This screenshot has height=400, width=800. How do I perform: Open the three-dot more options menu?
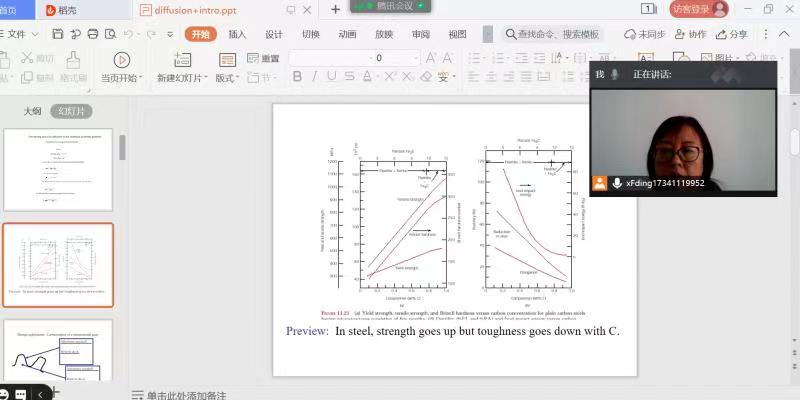tap(765, 34)
